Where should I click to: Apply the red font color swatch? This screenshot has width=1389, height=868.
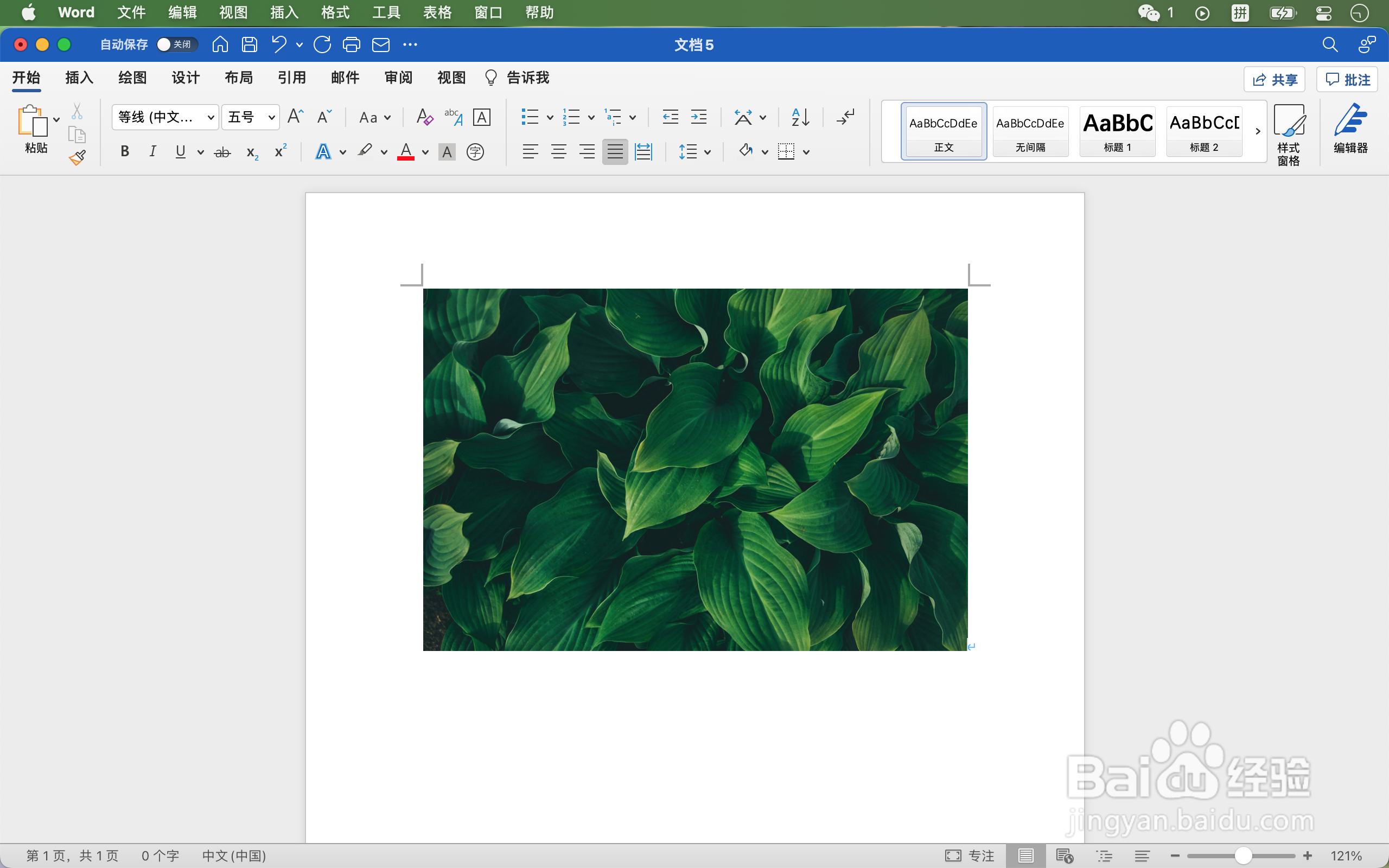(x=406, y=152)
